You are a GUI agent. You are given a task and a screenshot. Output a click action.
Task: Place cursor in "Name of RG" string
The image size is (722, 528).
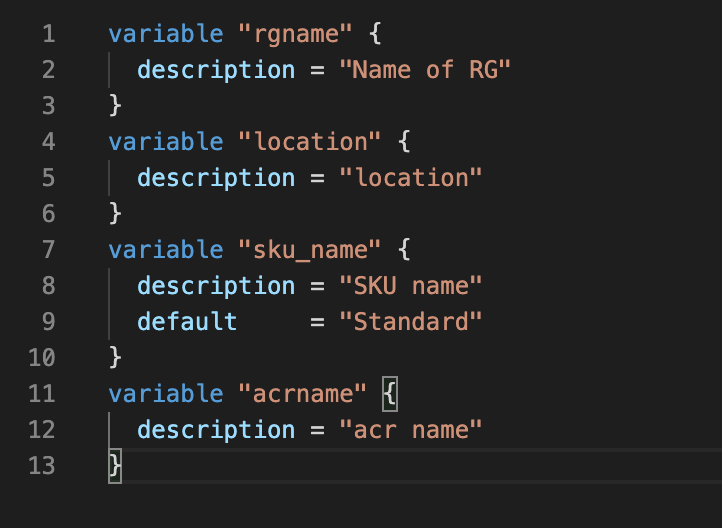click(425, 70)
